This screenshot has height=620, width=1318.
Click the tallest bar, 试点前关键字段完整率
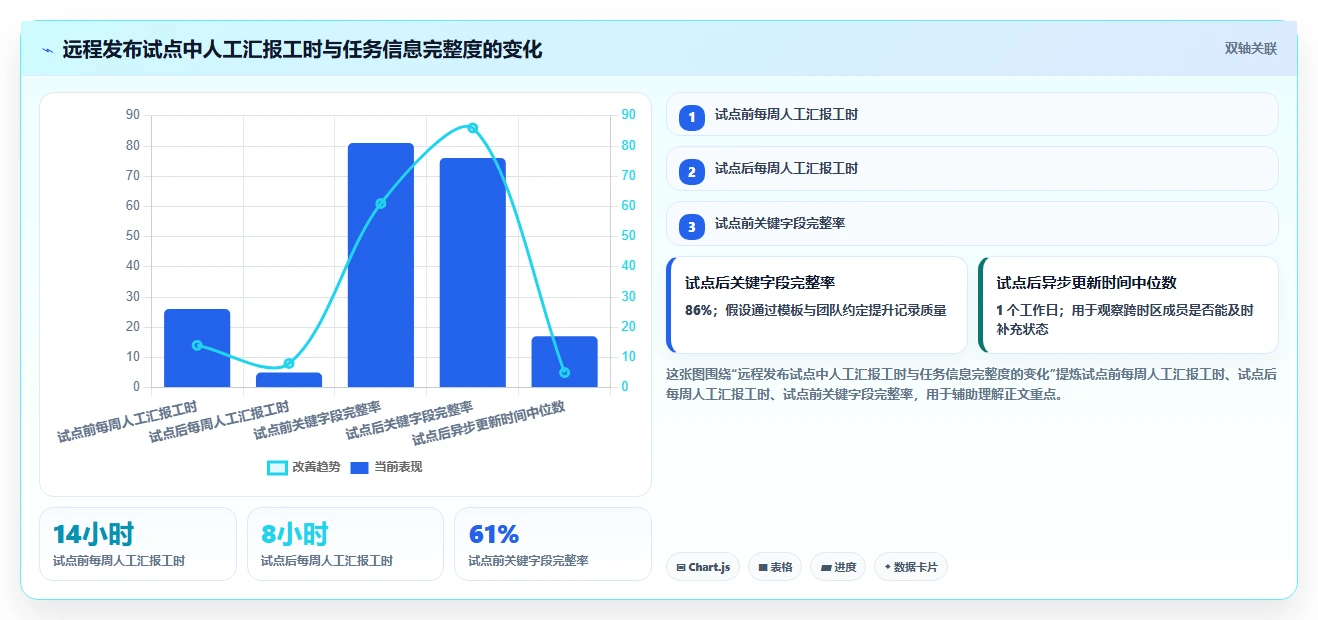381,265
